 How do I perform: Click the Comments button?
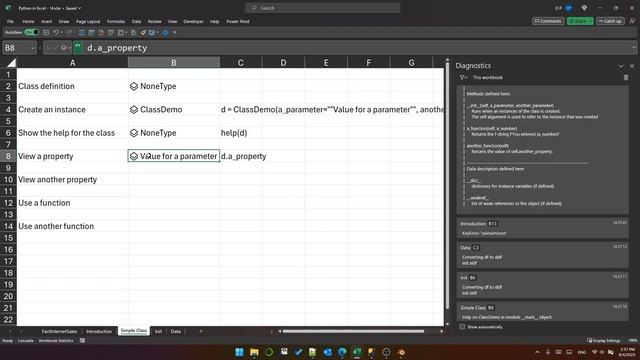[x=548, y=21]
